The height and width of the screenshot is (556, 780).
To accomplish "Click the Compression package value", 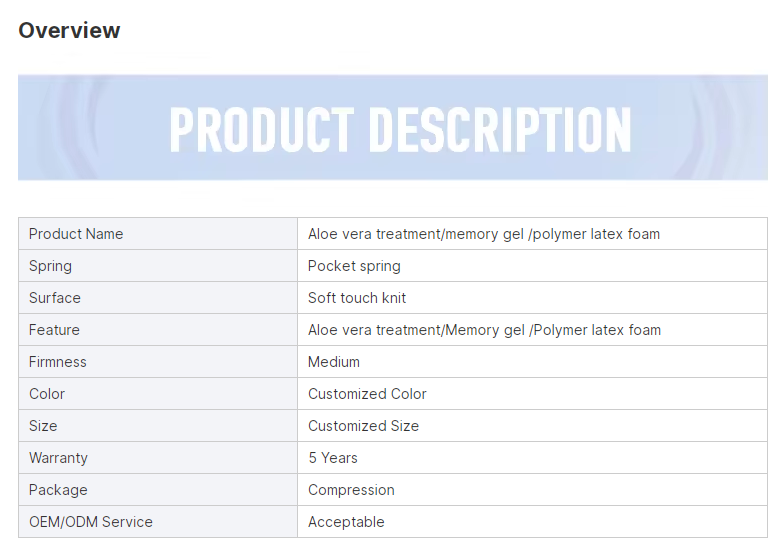I will click(x=351, y=490).
